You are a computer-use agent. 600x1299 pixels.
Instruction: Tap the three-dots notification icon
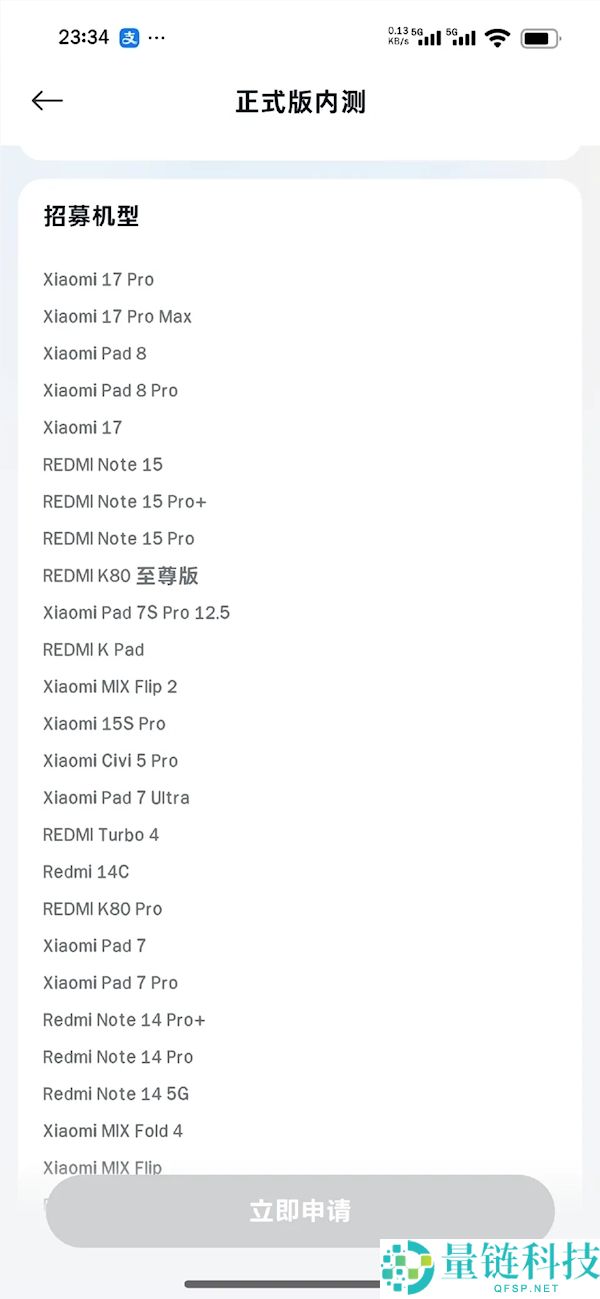click(x=157, y=38)
